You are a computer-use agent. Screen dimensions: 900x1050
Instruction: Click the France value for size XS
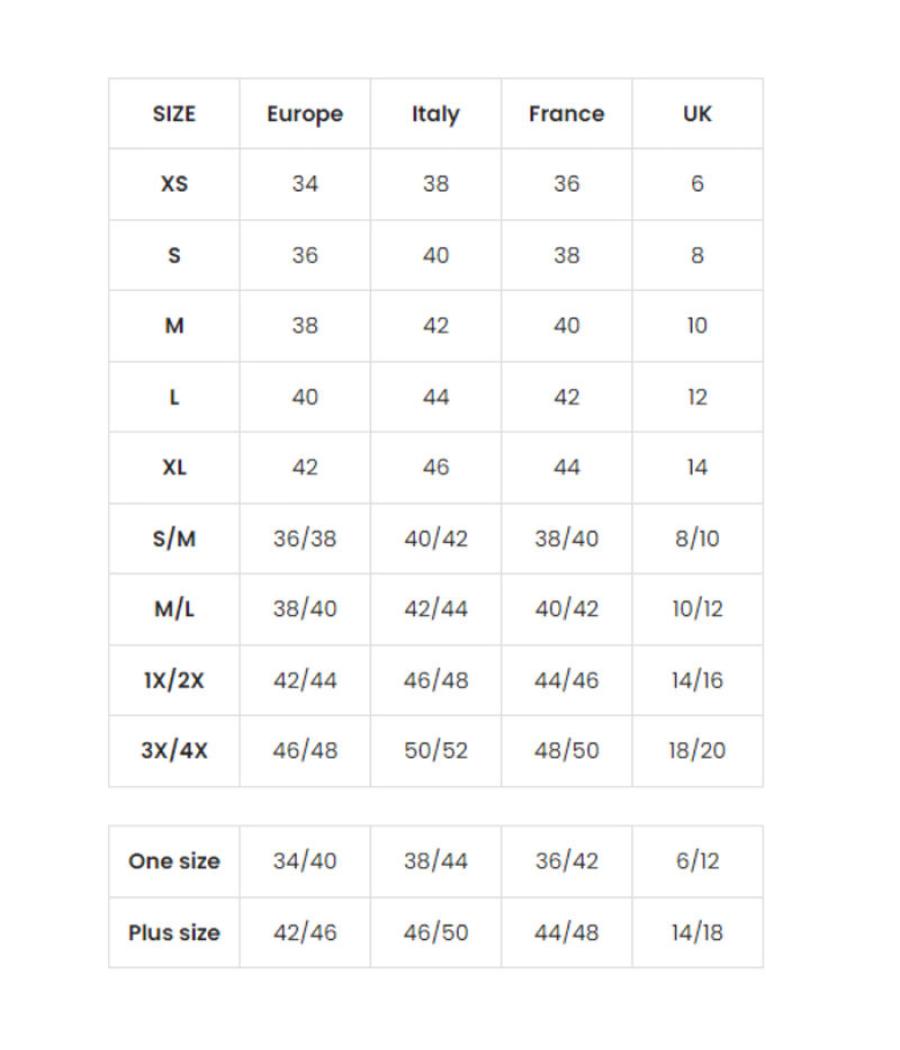(566, 184)
